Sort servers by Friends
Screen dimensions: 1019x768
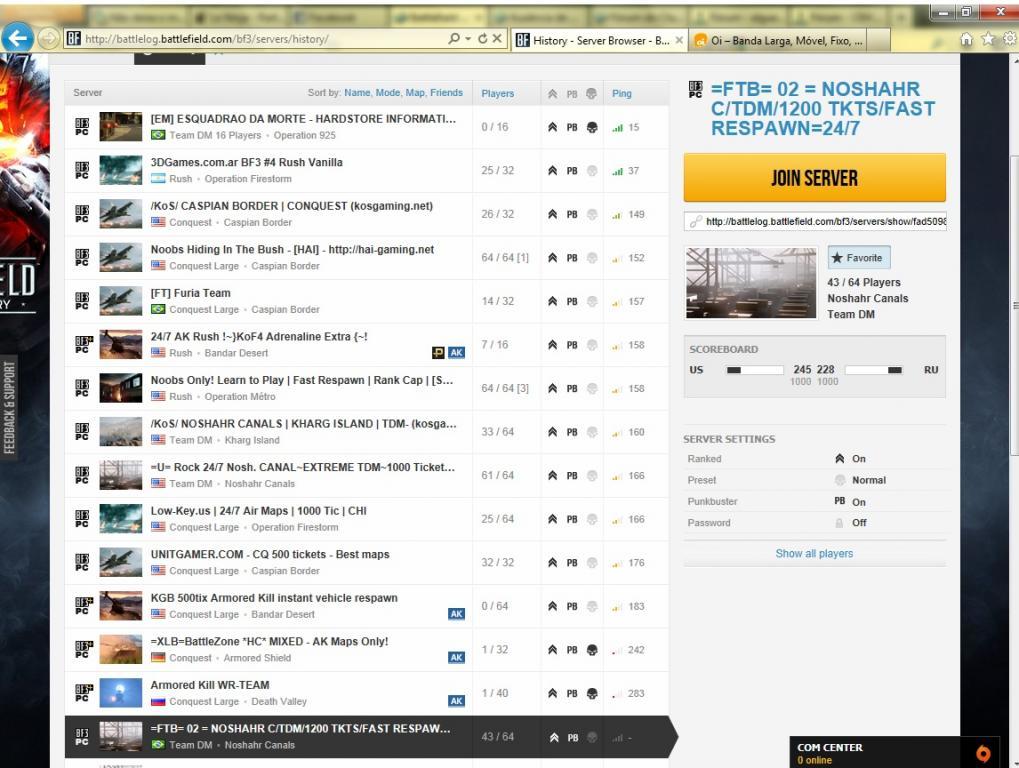point(446,92)
